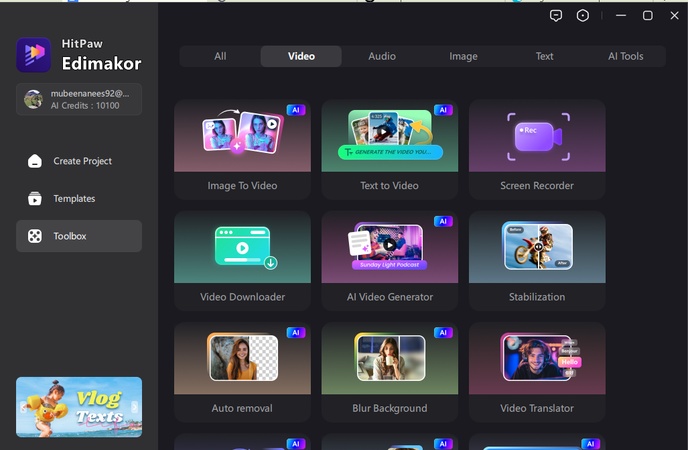The width and height of the screenshot is (688, 450).
Task: Click the Stabilization label
Action: click(537, 297)
